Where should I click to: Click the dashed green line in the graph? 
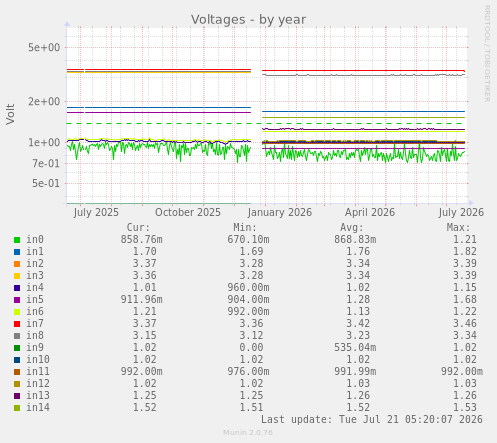tap(266, 124)
